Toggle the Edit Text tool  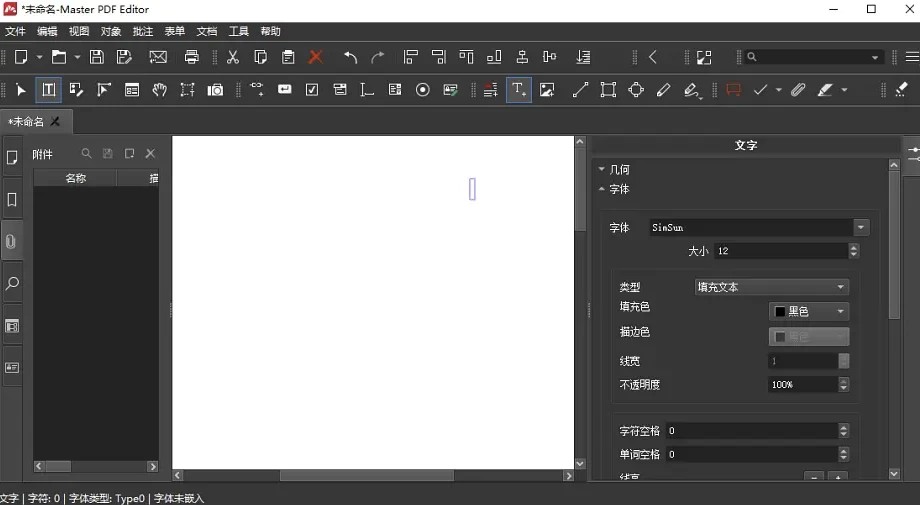point(47,90)
